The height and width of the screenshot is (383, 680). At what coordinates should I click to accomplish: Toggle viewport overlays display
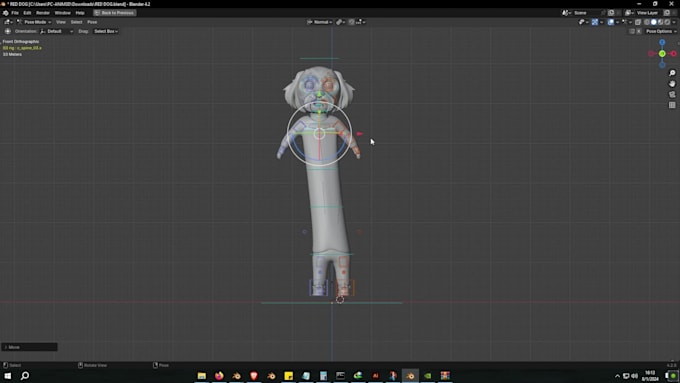click(x=611, y=22)
